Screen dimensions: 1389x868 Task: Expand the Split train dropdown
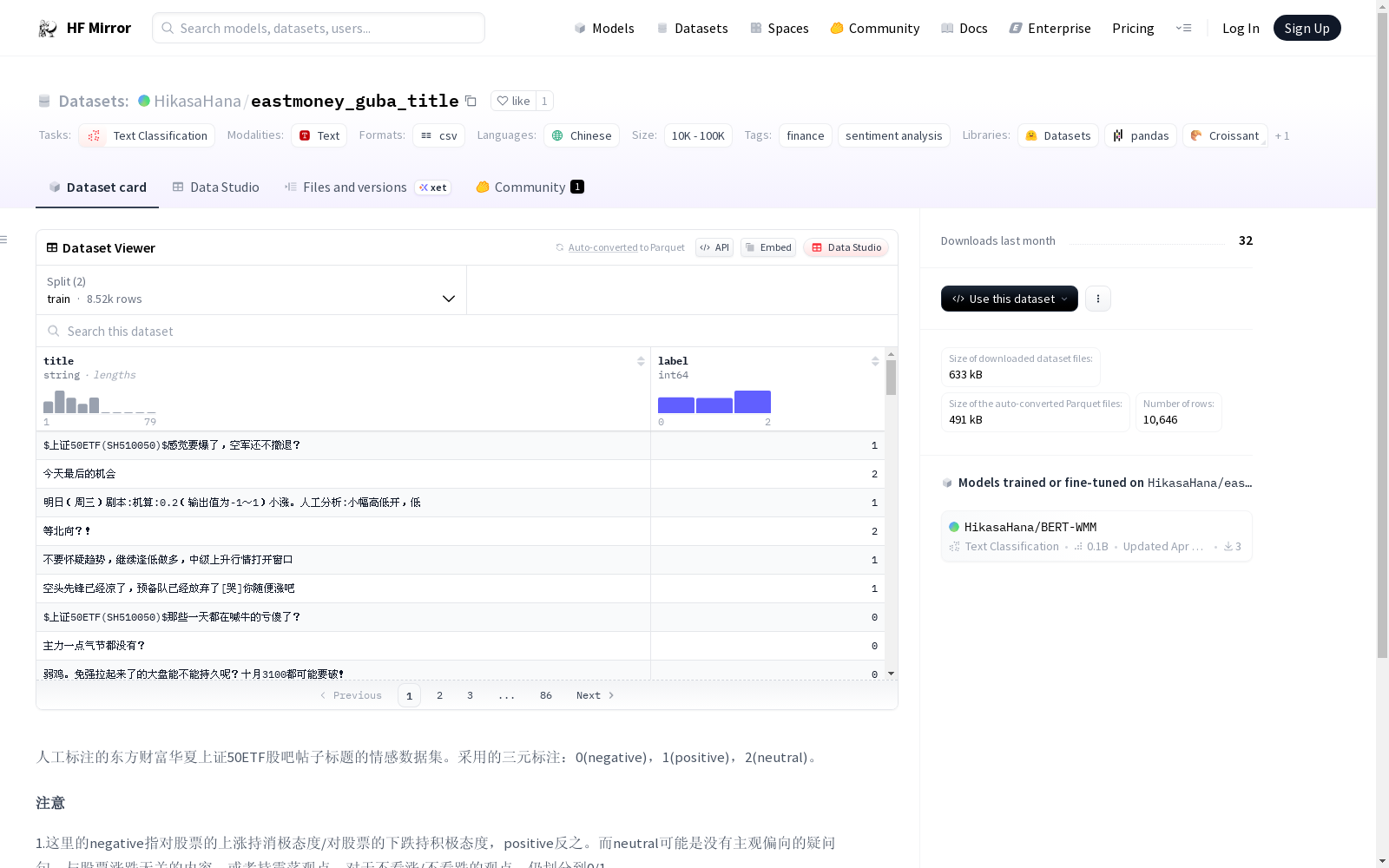[252, 290]
